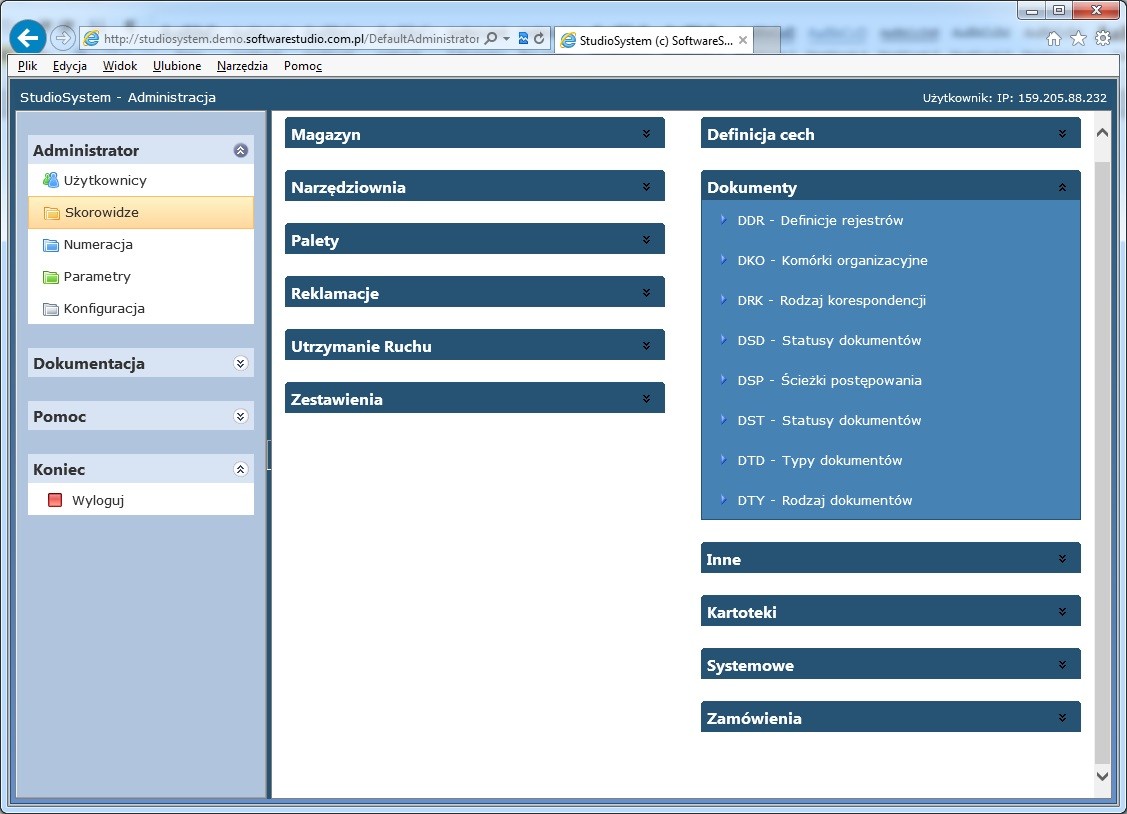Click the arrow bullet beside DTY entry

point(723,500)
